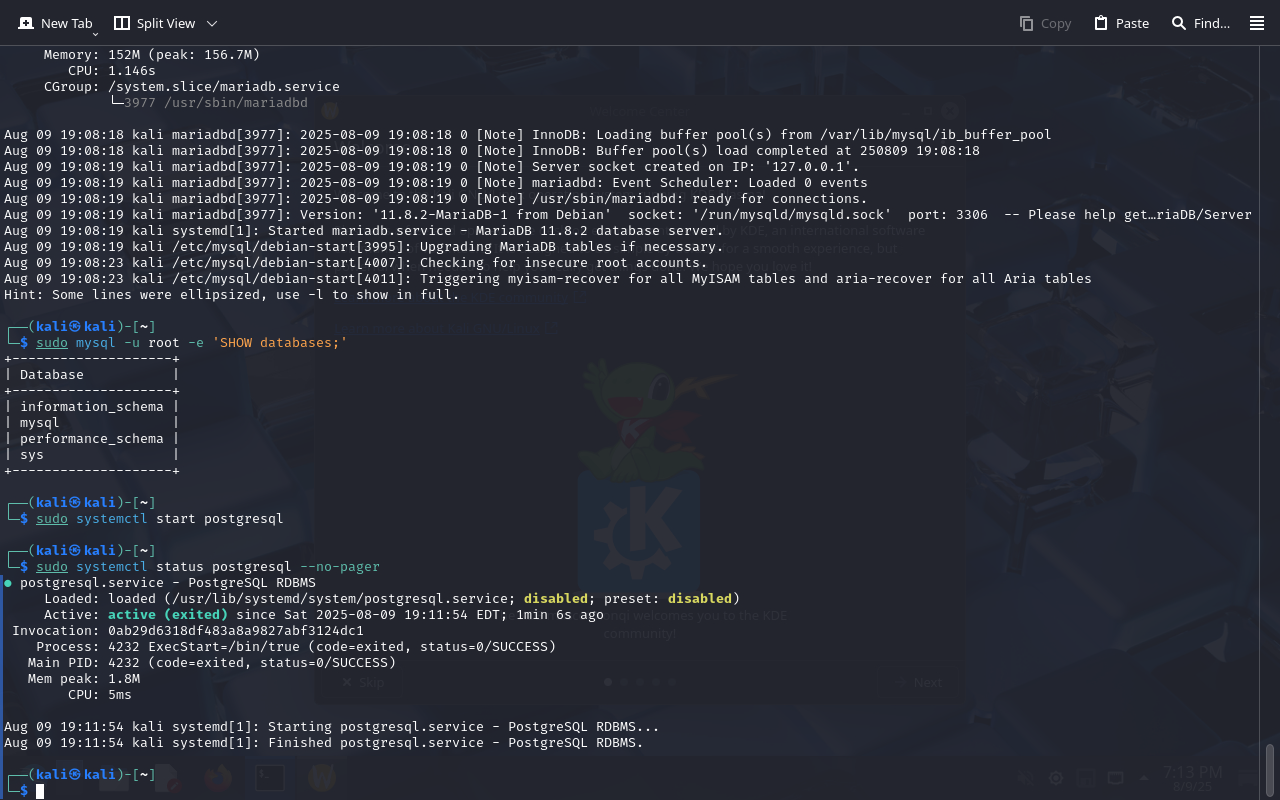Image resolution: width=1280 pixels, height=800 pixels.
Task: Click 'Started mariadb.service' log line
Action: point(364,231)
